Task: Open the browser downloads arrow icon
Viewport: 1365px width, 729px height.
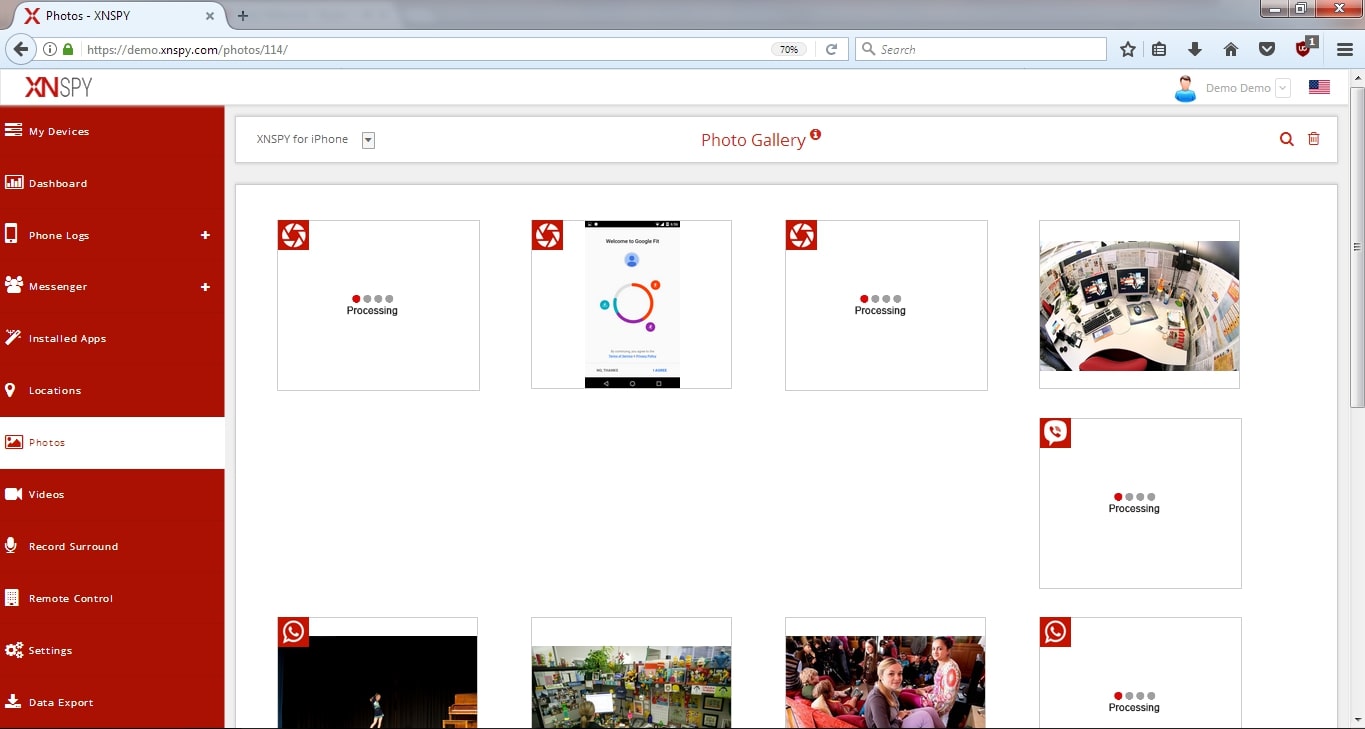Action: (x=1194, y=49)
